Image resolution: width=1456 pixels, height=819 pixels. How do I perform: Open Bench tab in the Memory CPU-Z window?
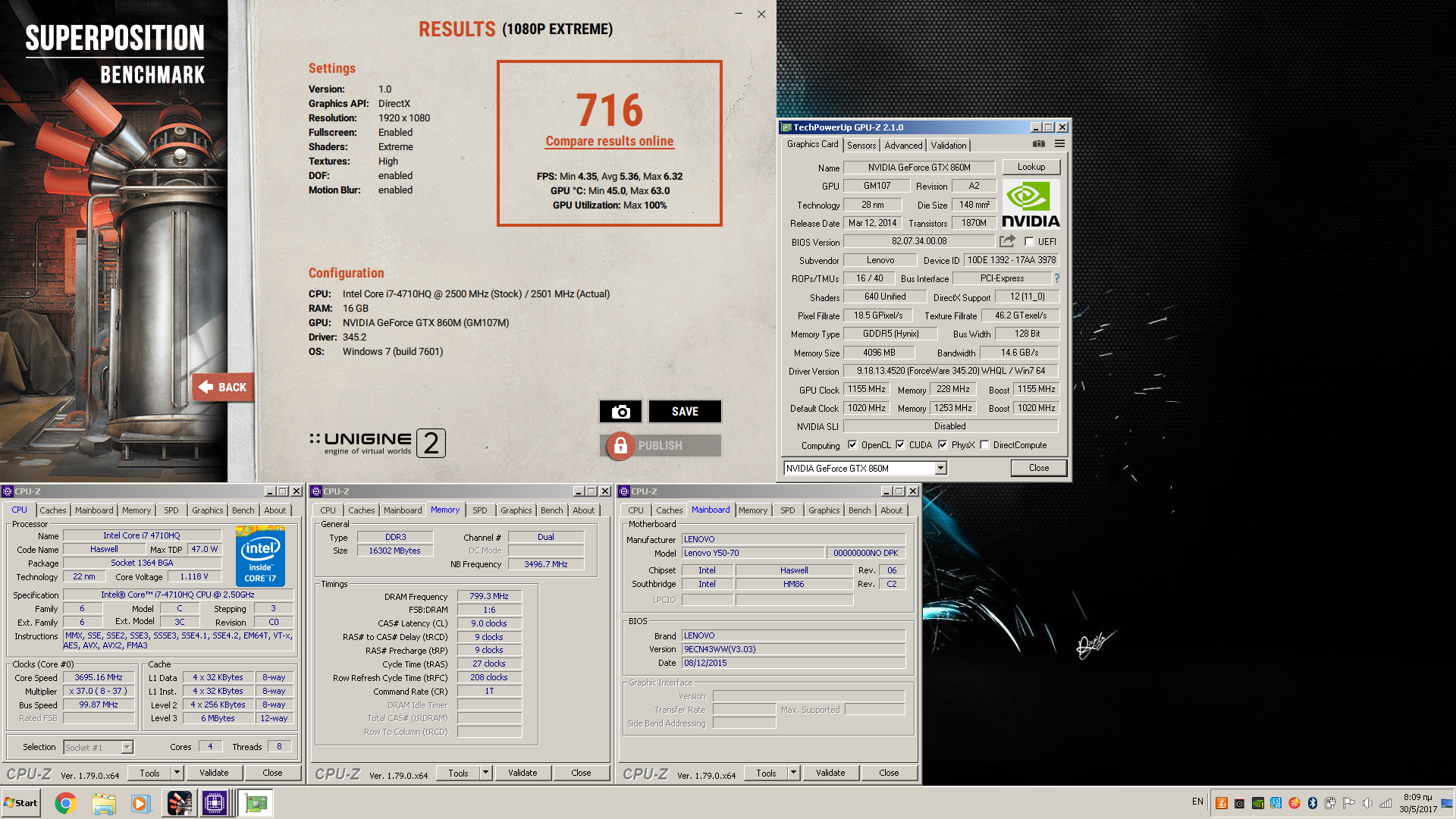(x=552, y=510)
